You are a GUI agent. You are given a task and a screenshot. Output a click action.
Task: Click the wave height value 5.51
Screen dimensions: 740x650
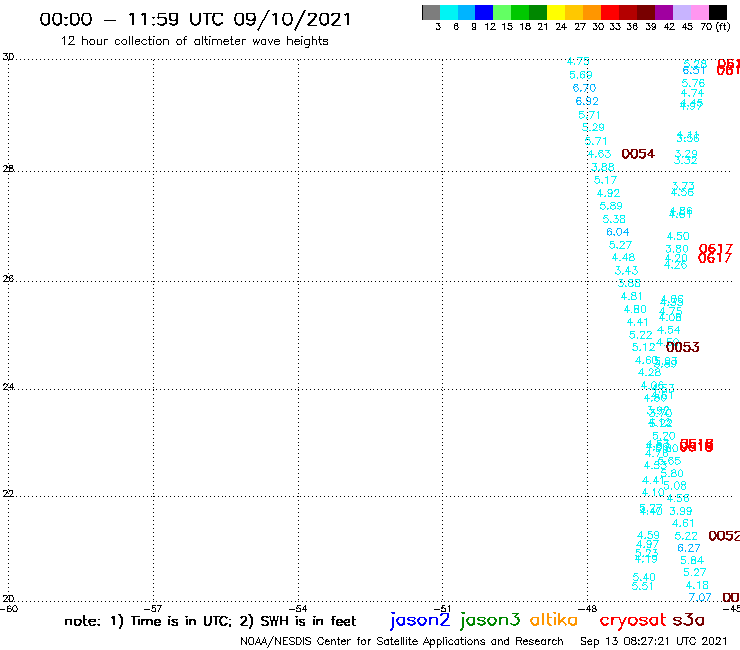point(642,586)
